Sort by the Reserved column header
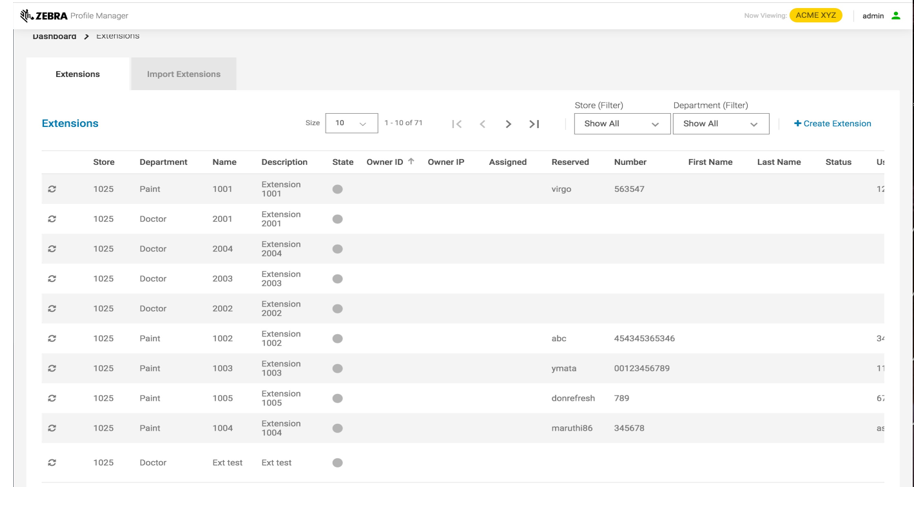Viewport: 917px width, 507px height. coord(570,162)
